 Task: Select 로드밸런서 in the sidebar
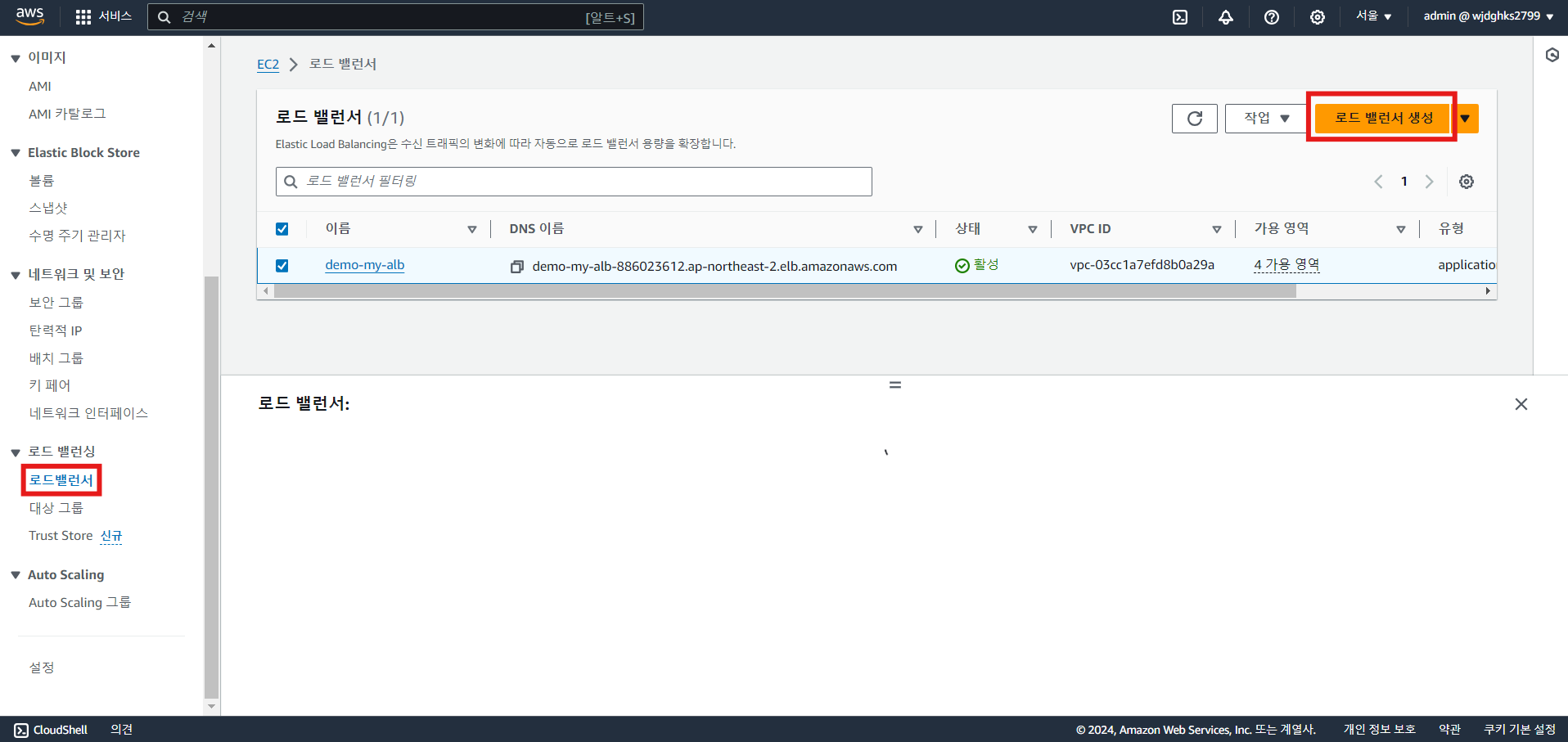tap(61, 480)
